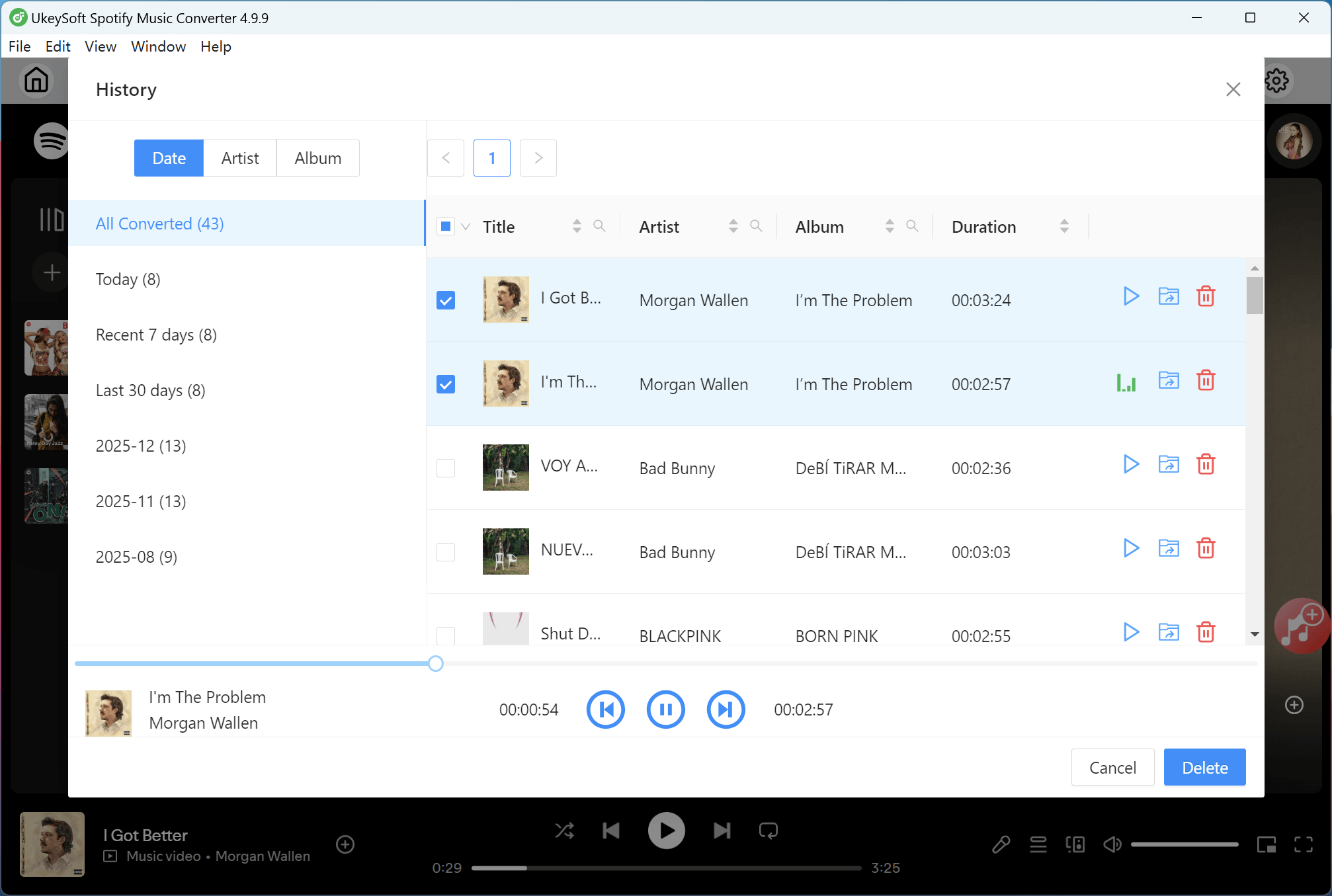The image size is (1332, 896).
Task: Open output folder for VOY A... by Bad Bunny
Action: 1169,464
